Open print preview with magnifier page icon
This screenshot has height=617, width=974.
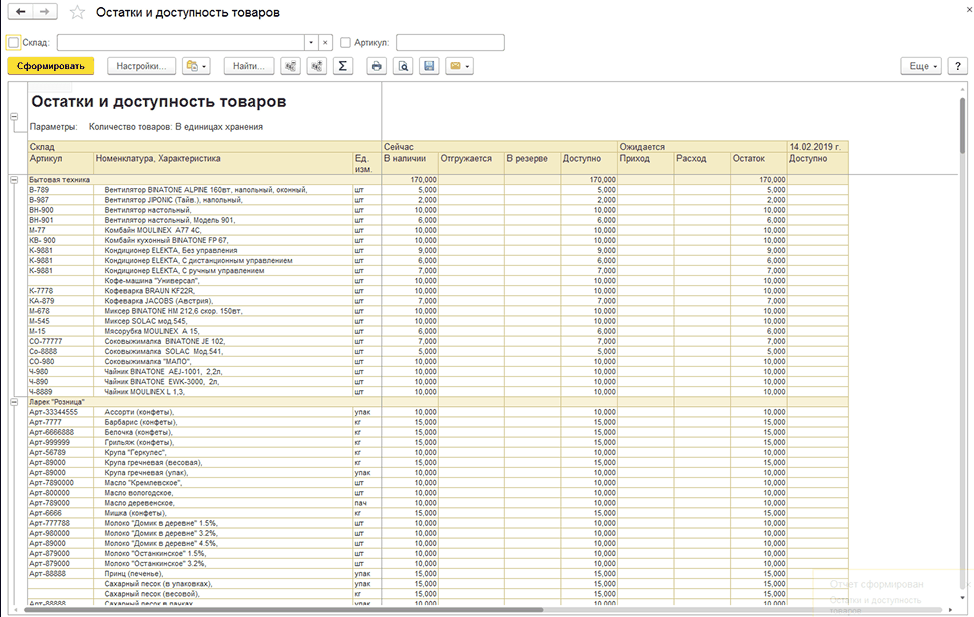click(403, 66)
